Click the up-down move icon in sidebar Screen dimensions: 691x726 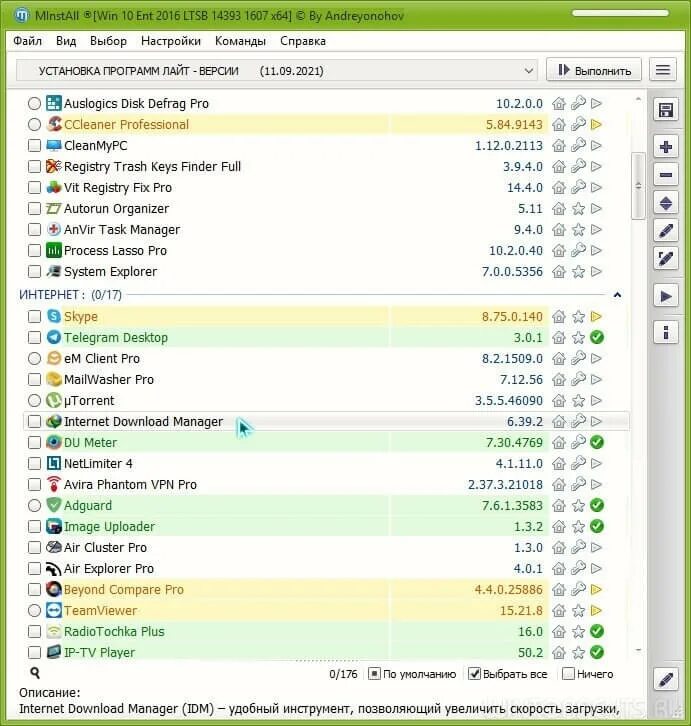tap(666, 203)
